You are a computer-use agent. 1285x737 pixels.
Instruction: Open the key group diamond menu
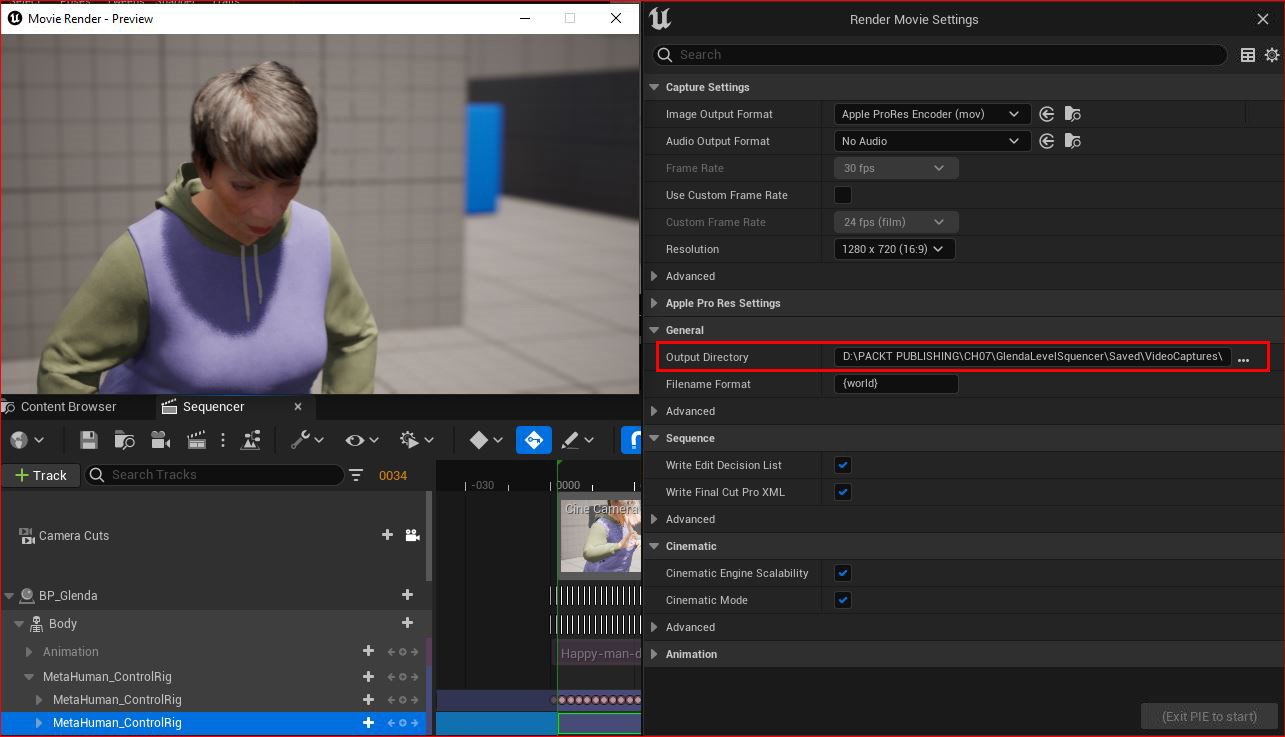coord(487,440)
